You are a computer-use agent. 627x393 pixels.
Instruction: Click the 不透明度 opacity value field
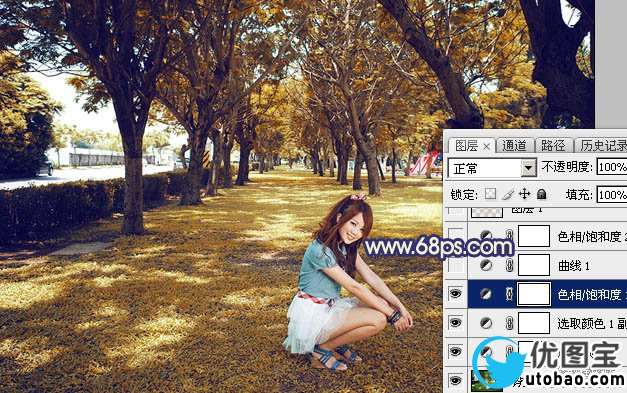point(612,167)
